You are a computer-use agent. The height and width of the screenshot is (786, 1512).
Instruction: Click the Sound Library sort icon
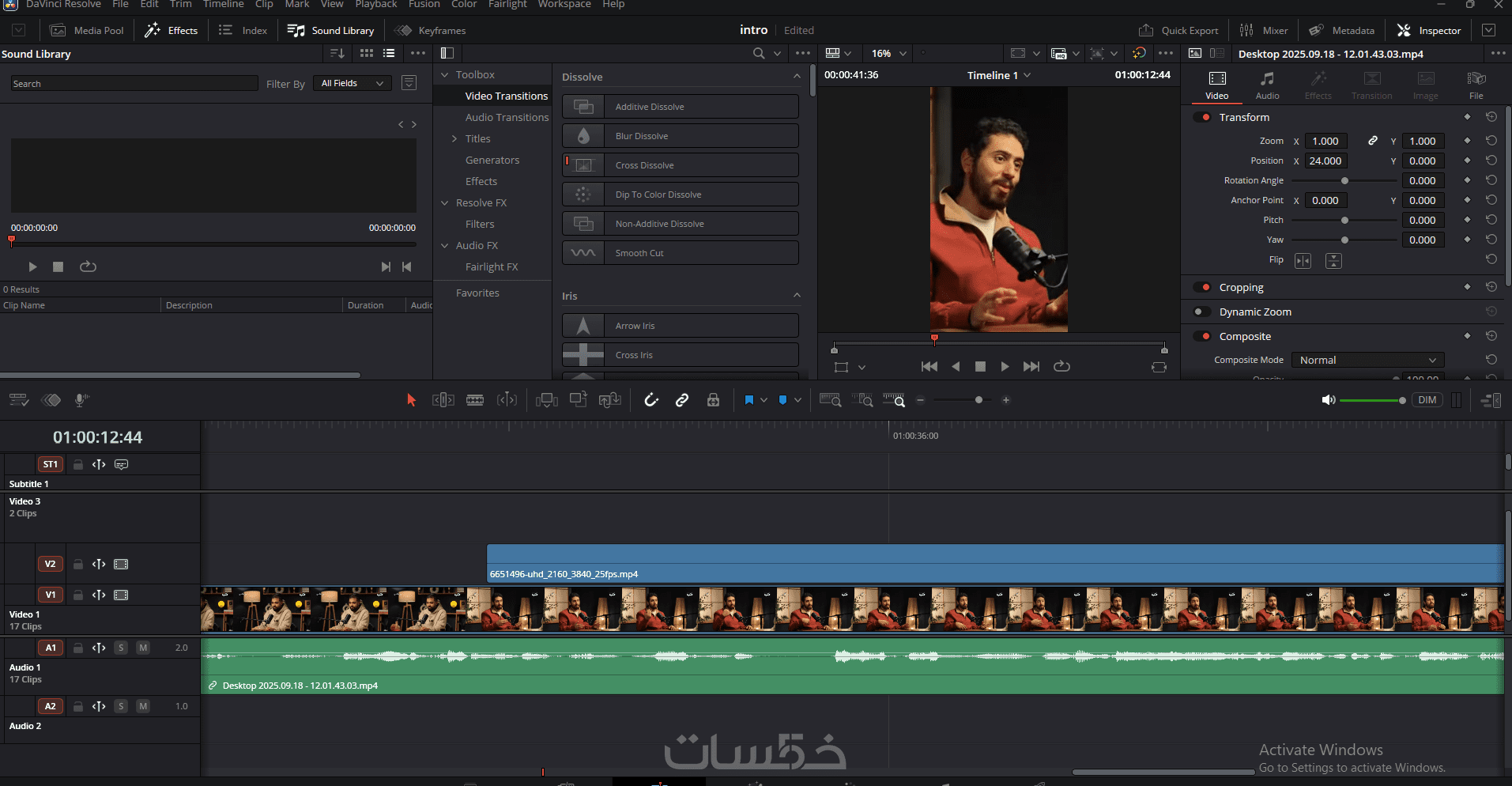(337, 53)
